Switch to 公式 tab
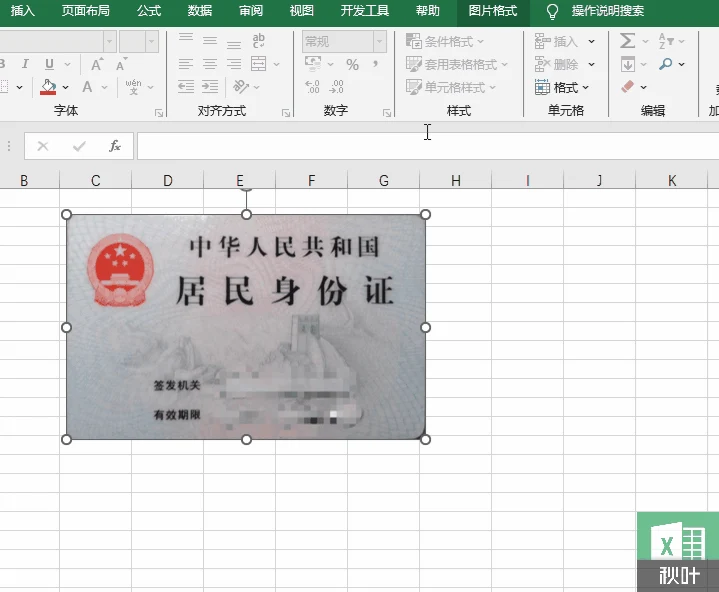The width and height of the screenshot is (719, 592). point(149,11)
